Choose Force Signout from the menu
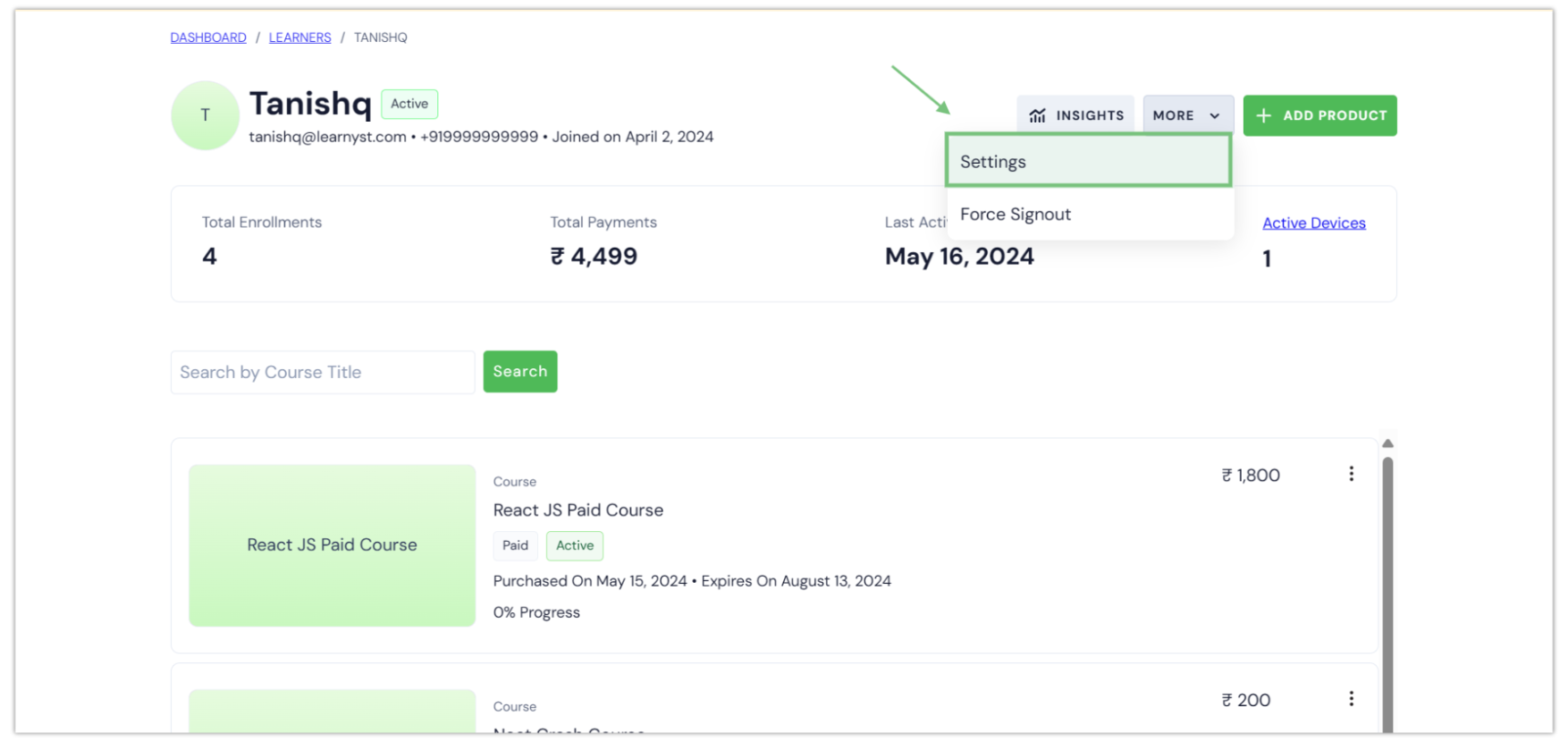The height and width of the screenshot is (742, 1568). (1016, 215)
